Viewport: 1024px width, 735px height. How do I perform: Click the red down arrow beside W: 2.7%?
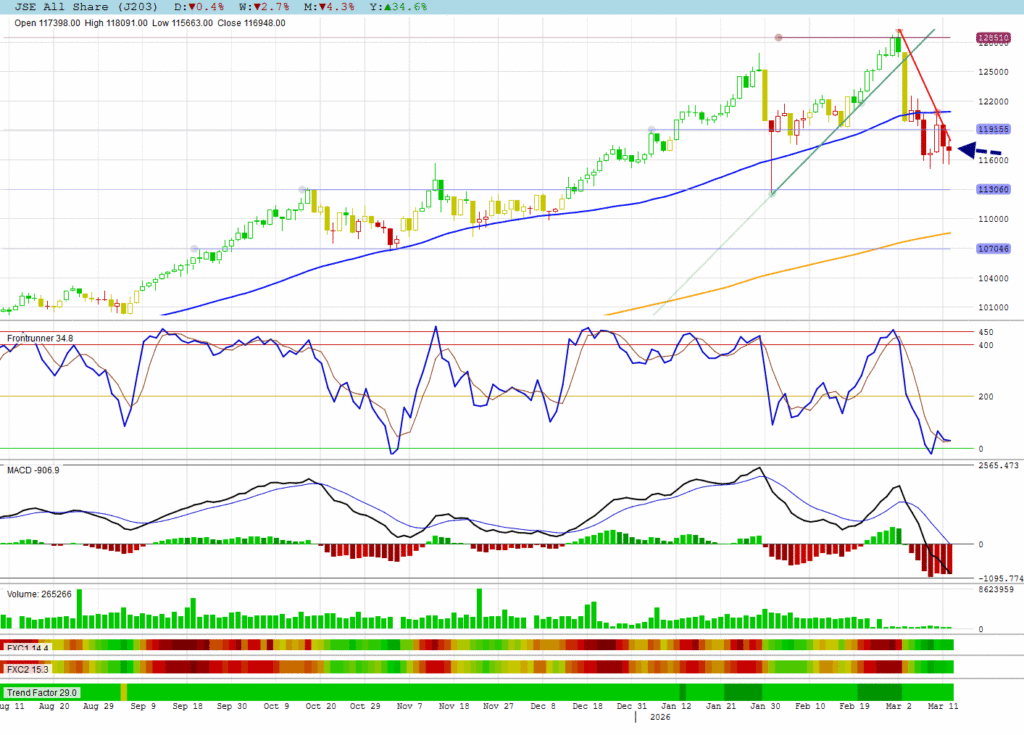[257, 7]
